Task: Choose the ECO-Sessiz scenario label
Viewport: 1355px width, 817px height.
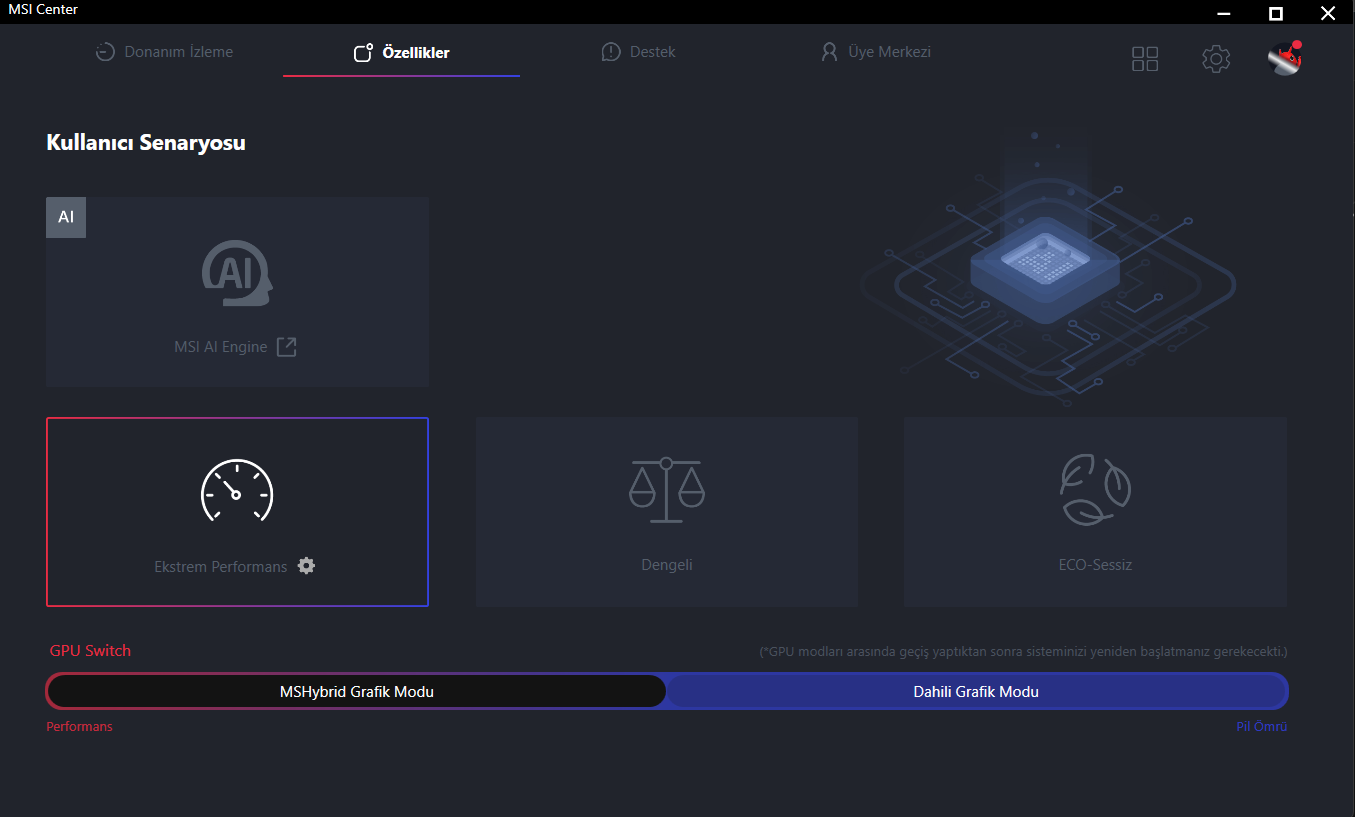Action: coord(1096,565)
